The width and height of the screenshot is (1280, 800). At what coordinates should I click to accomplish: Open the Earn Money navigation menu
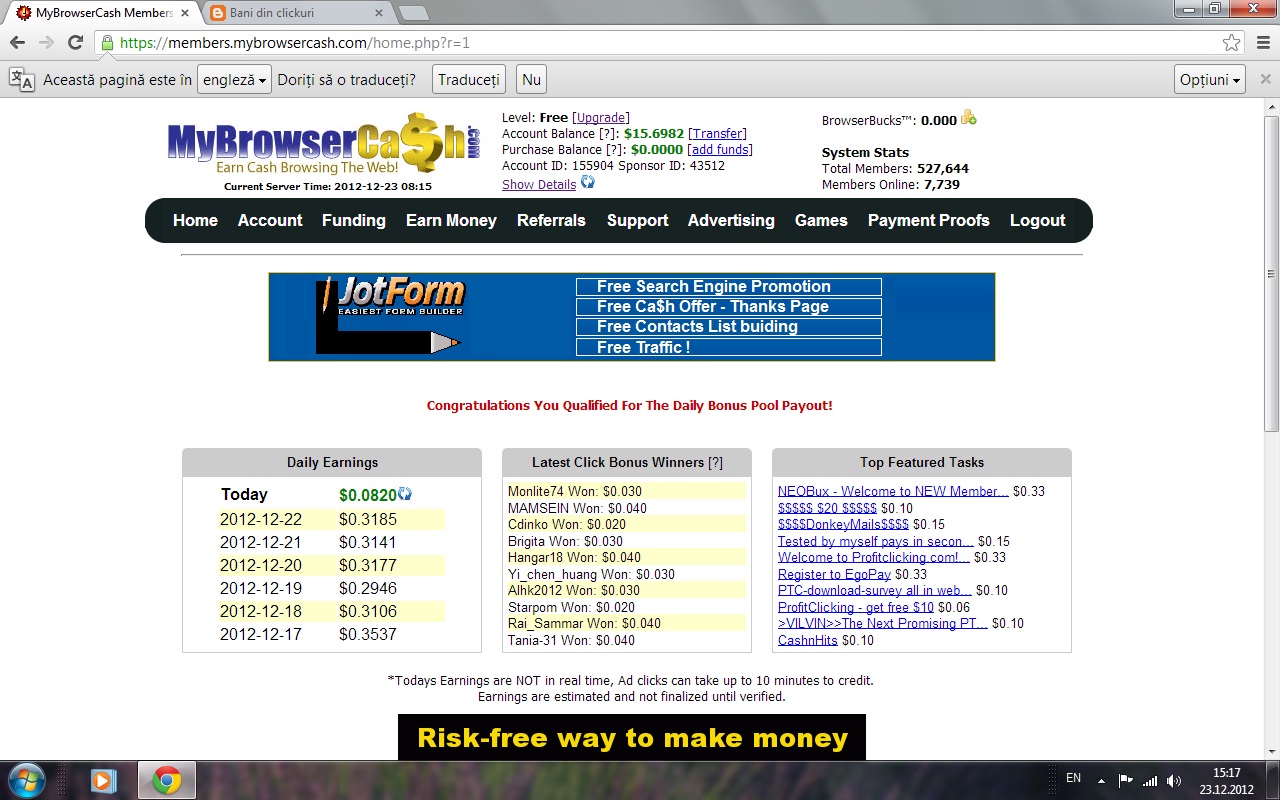coord(451,220)
